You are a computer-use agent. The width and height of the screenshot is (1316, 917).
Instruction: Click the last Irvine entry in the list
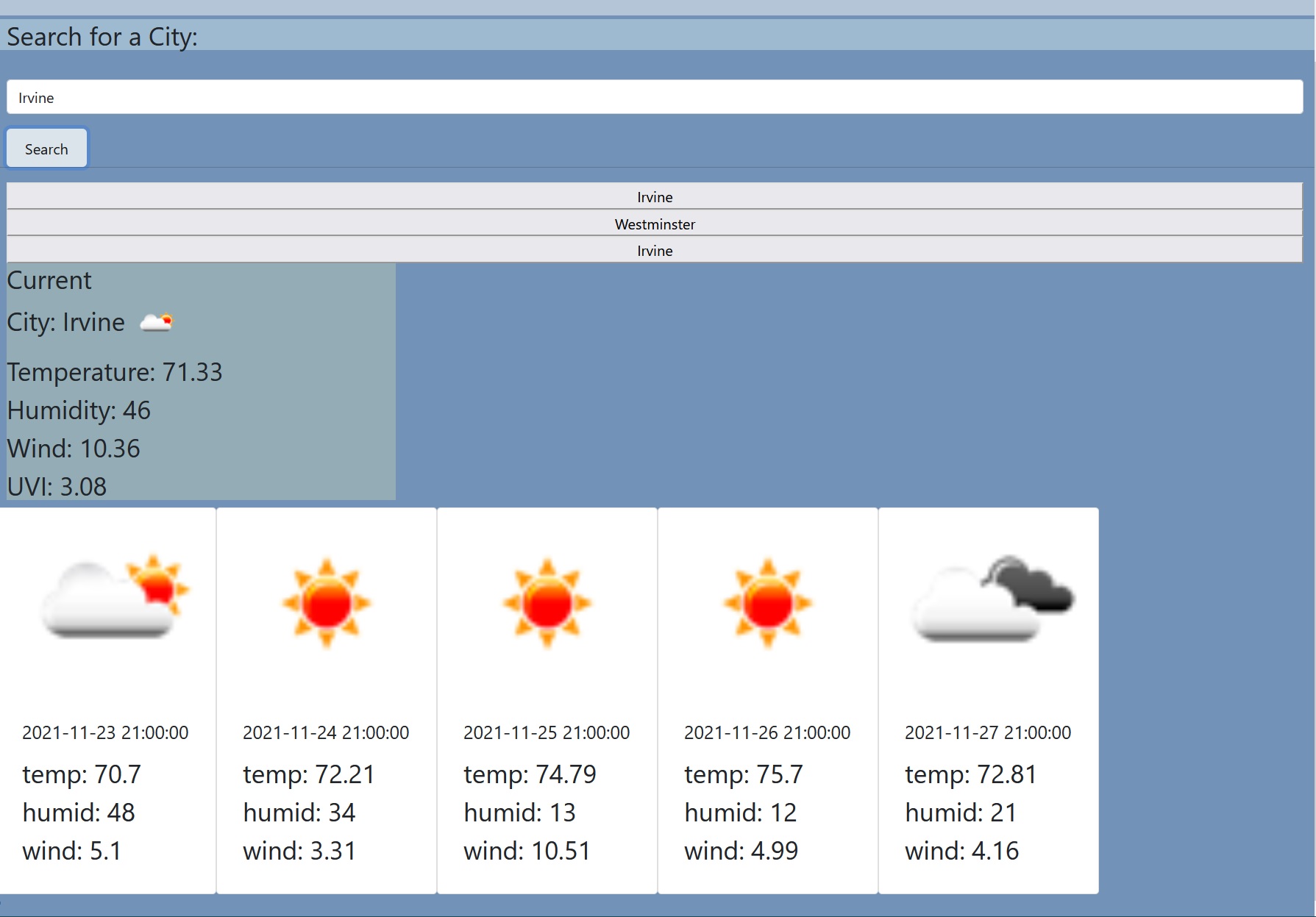click(x=654, y=251)
